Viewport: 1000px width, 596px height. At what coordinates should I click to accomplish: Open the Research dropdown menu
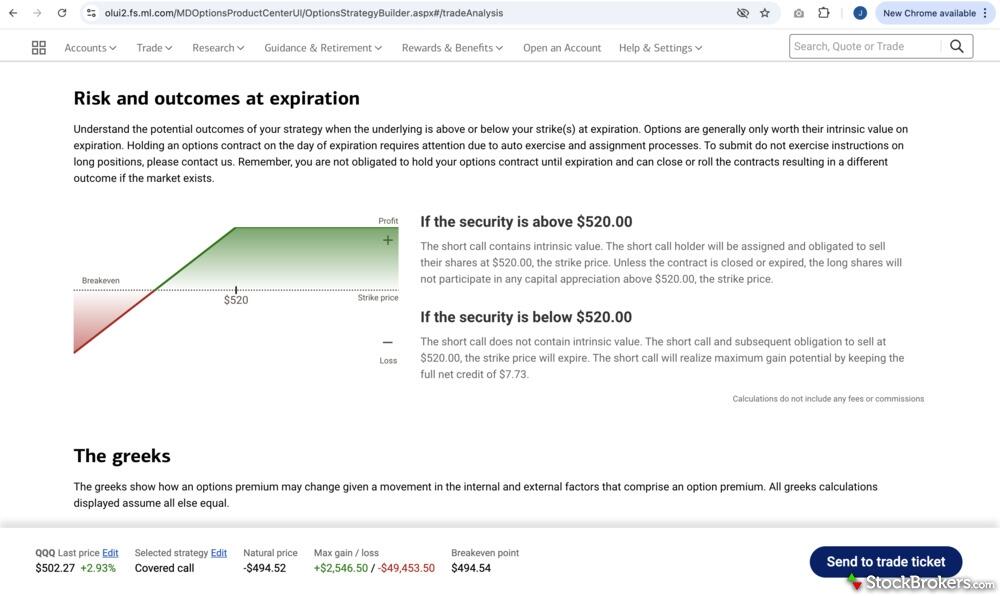tap(218, 47)
